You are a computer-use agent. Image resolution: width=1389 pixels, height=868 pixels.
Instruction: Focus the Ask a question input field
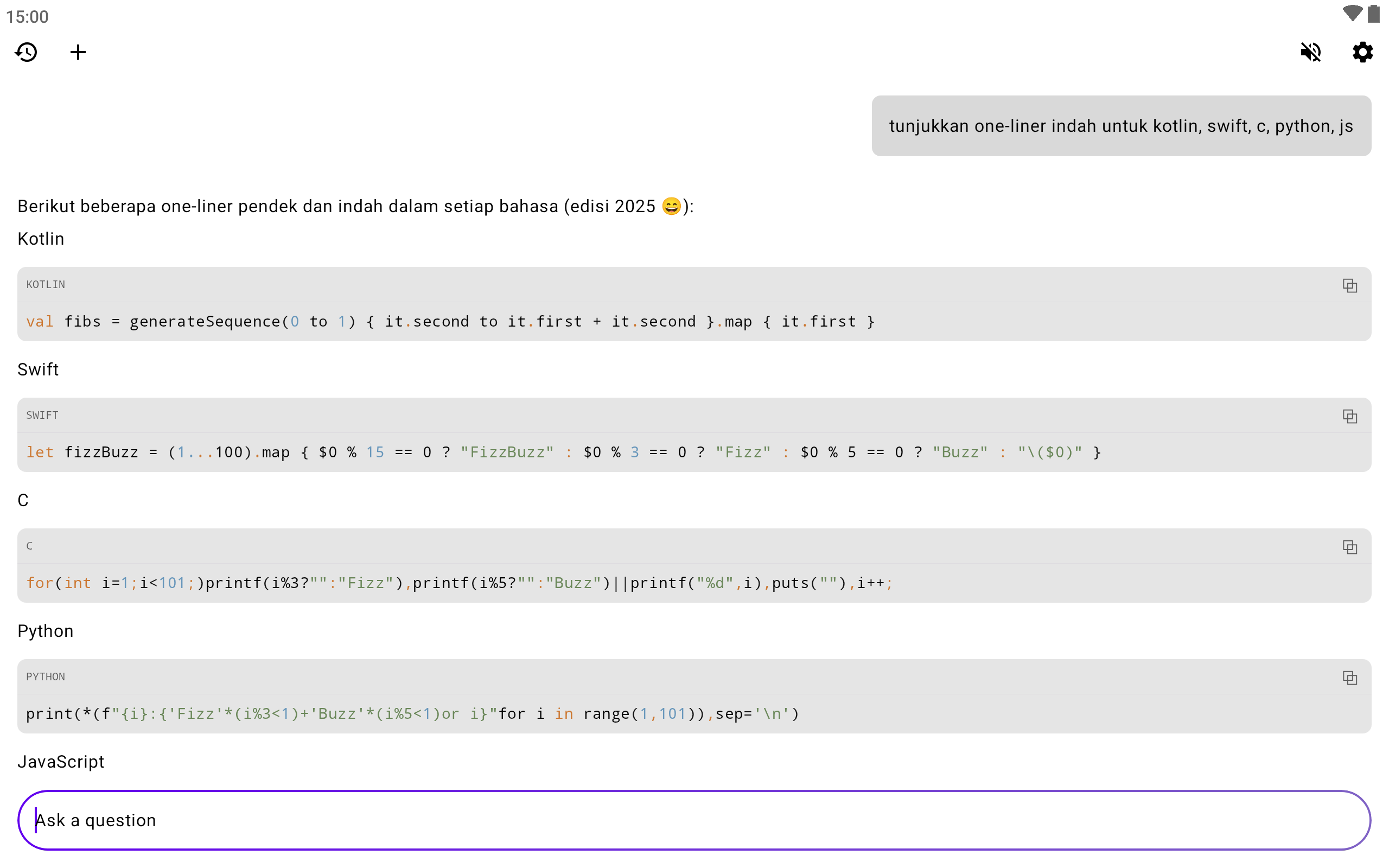pyautogui.click(x=694, y=820)
